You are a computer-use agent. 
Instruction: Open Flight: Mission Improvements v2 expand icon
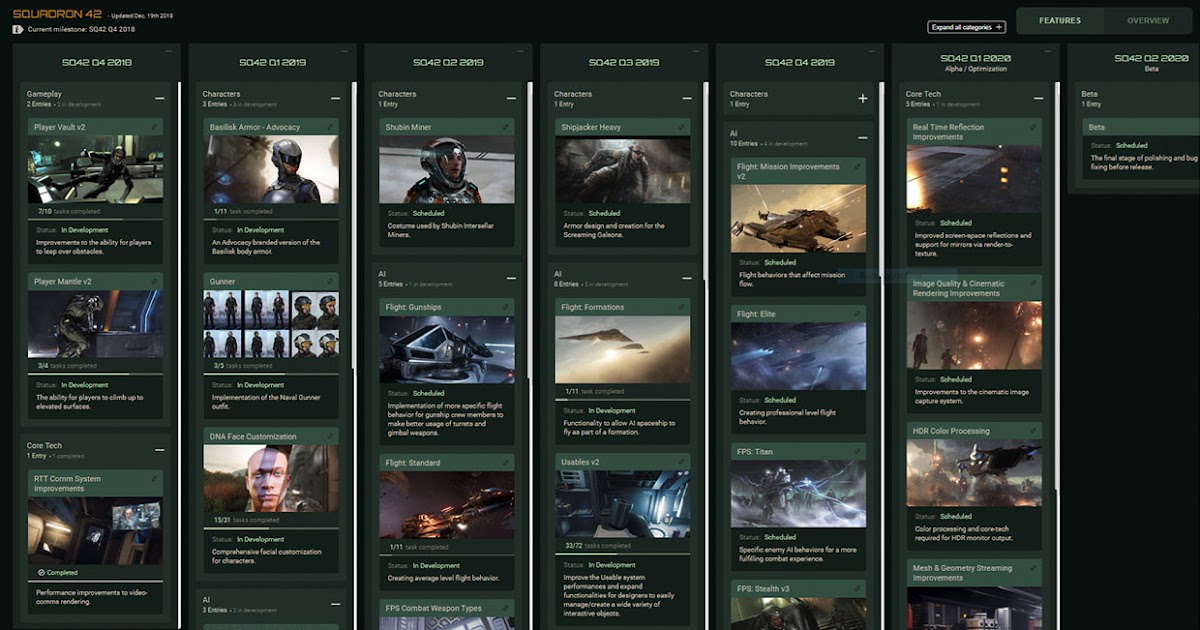(x=858, y=166)
